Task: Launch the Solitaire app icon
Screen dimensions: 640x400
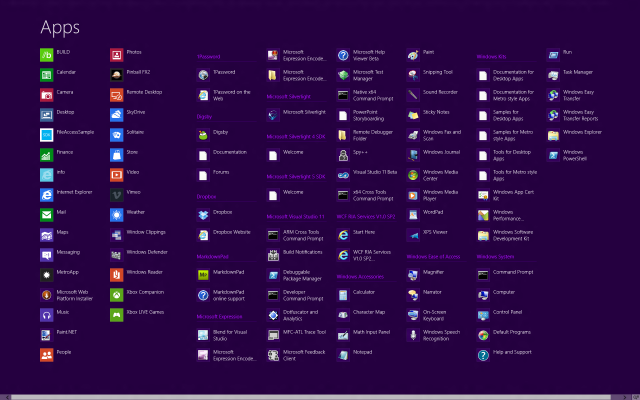Action: pyautogui.click(x=117, y=135)
